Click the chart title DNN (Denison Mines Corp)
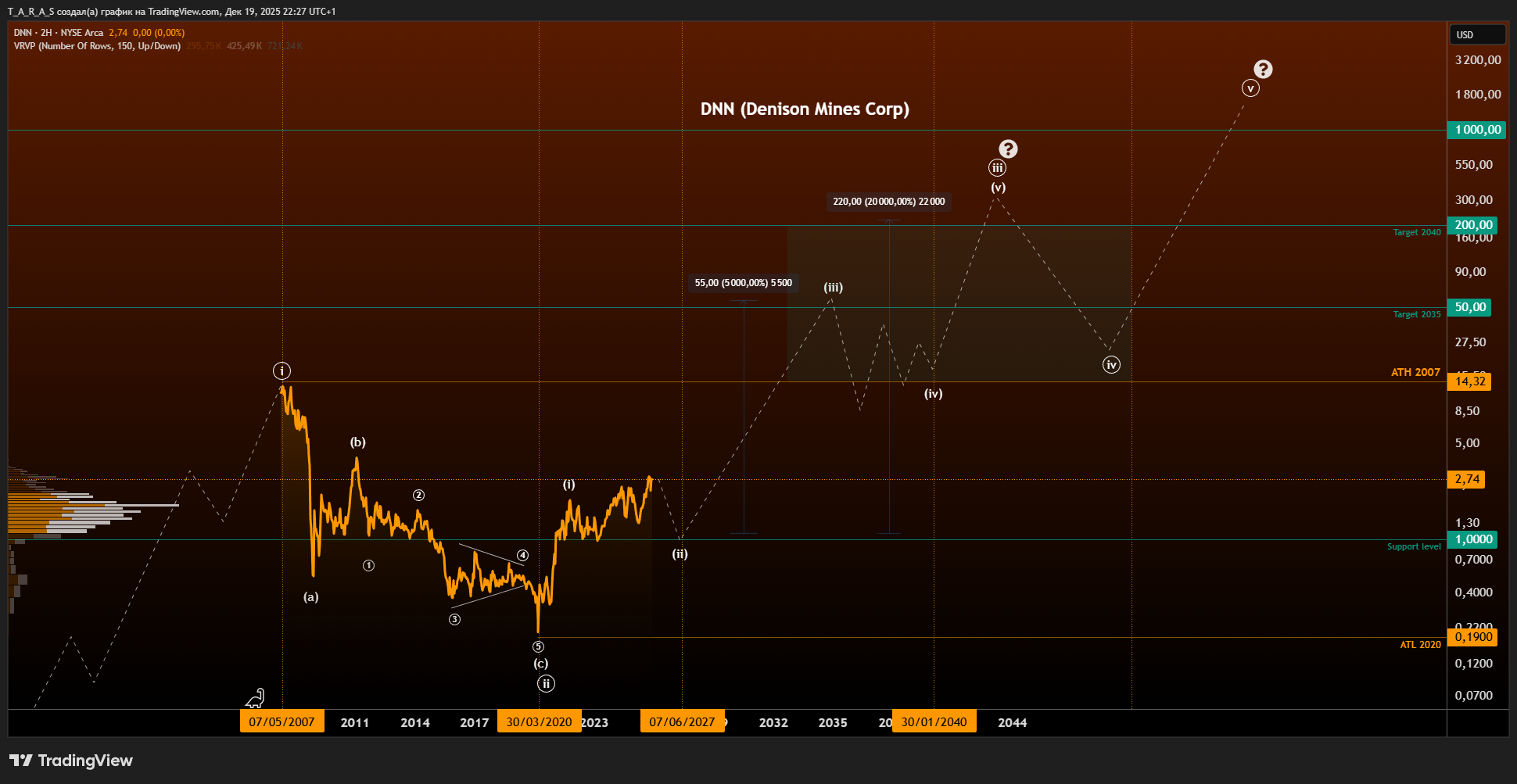 (805, 109)
